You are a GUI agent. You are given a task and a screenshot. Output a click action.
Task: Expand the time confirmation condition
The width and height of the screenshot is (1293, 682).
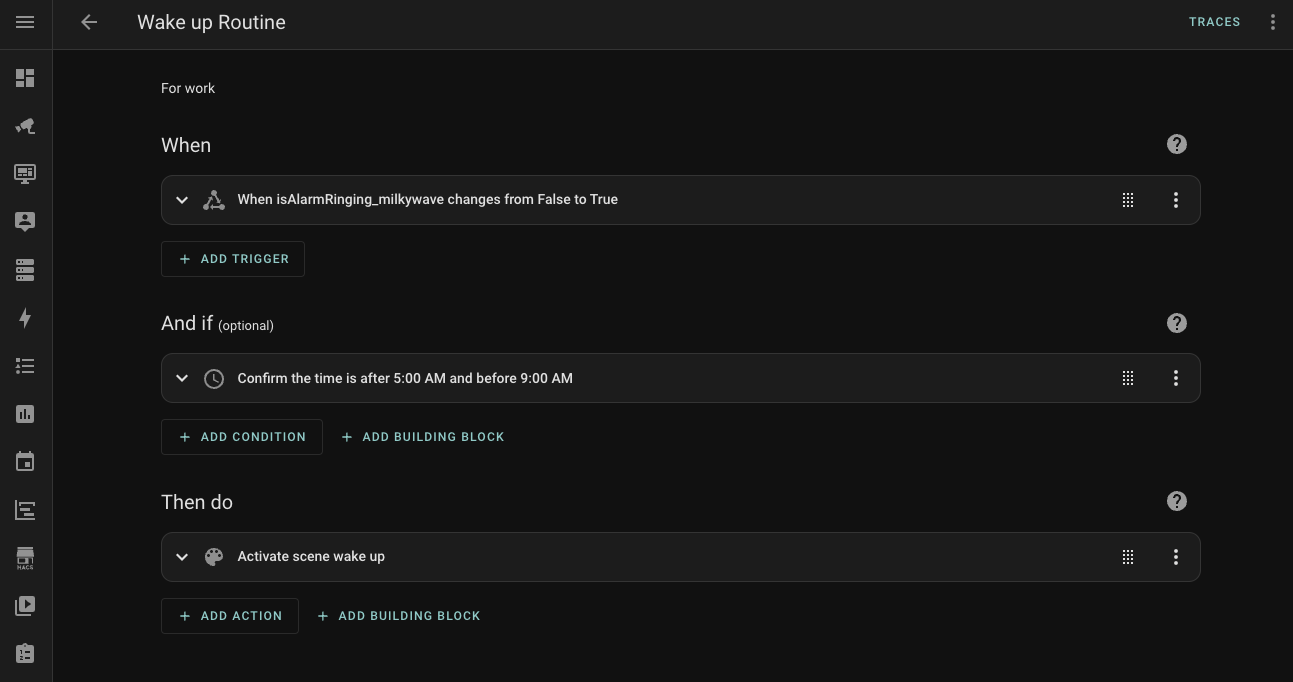point(182,378)
